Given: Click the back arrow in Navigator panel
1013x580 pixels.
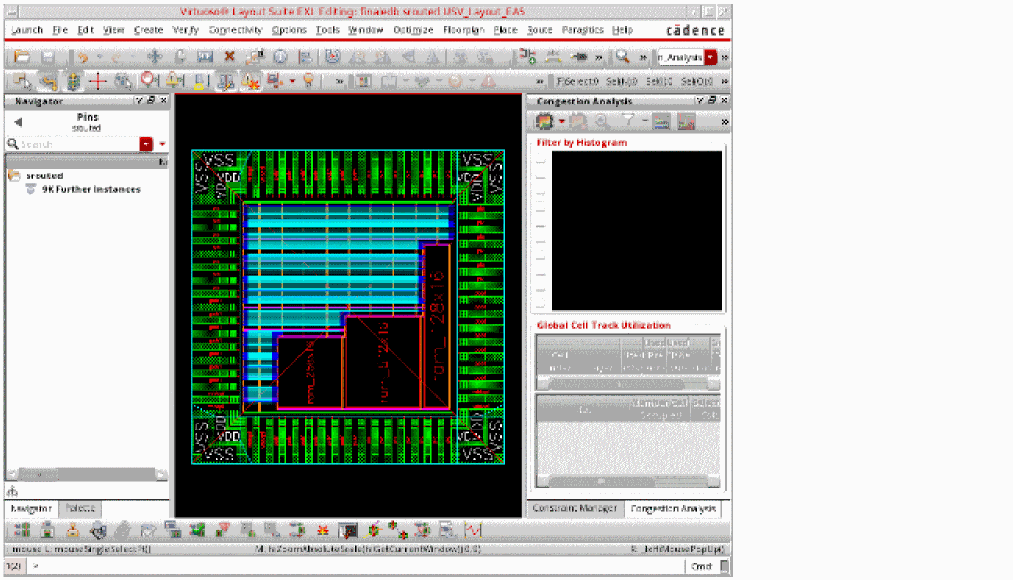Looking at the screenshot, I should pyautogui.click(x=18, y=122).
